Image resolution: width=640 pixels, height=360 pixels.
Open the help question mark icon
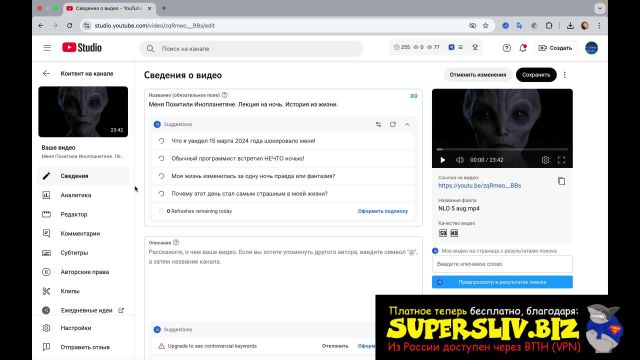tap(507, 48)
